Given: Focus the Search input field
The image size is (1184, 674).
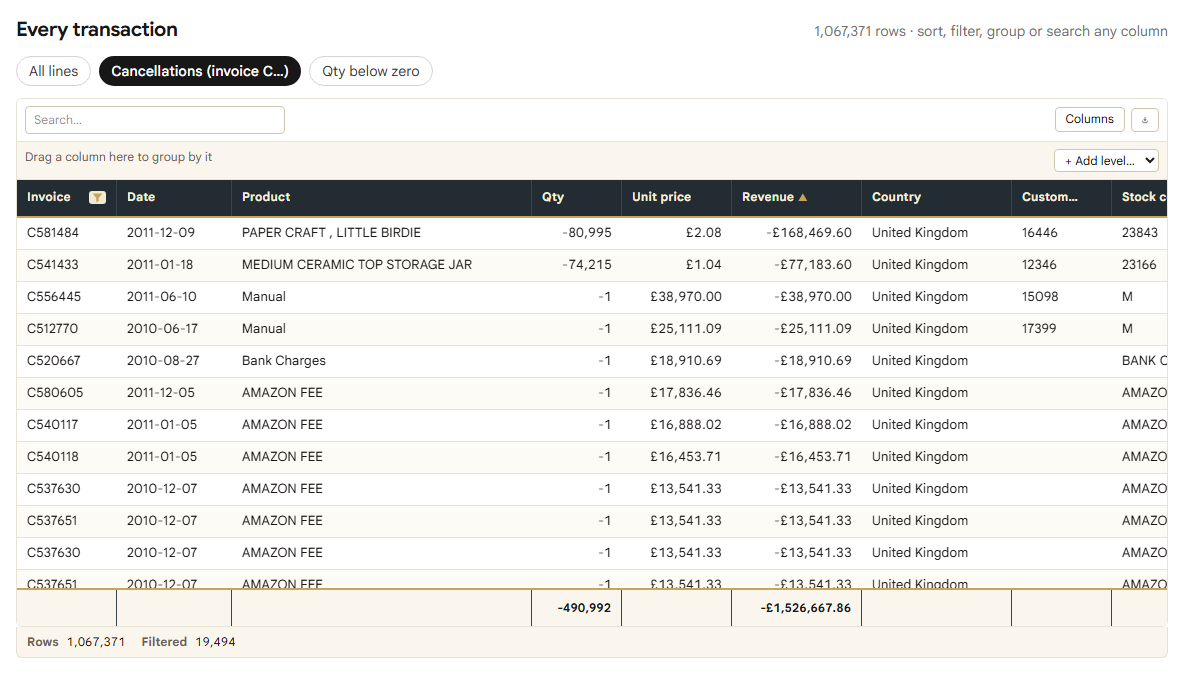Looking at the screenshot, I should pos(155,120).
